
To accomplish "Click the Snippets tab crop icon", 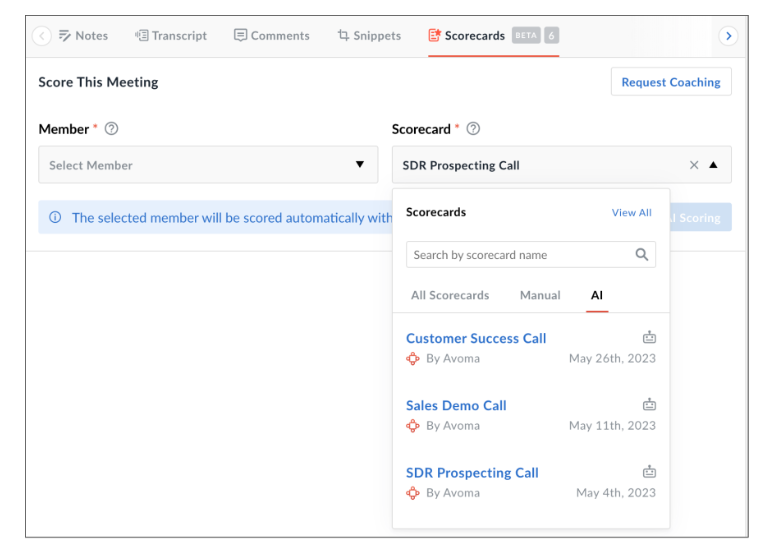I will tap(343, 35).
